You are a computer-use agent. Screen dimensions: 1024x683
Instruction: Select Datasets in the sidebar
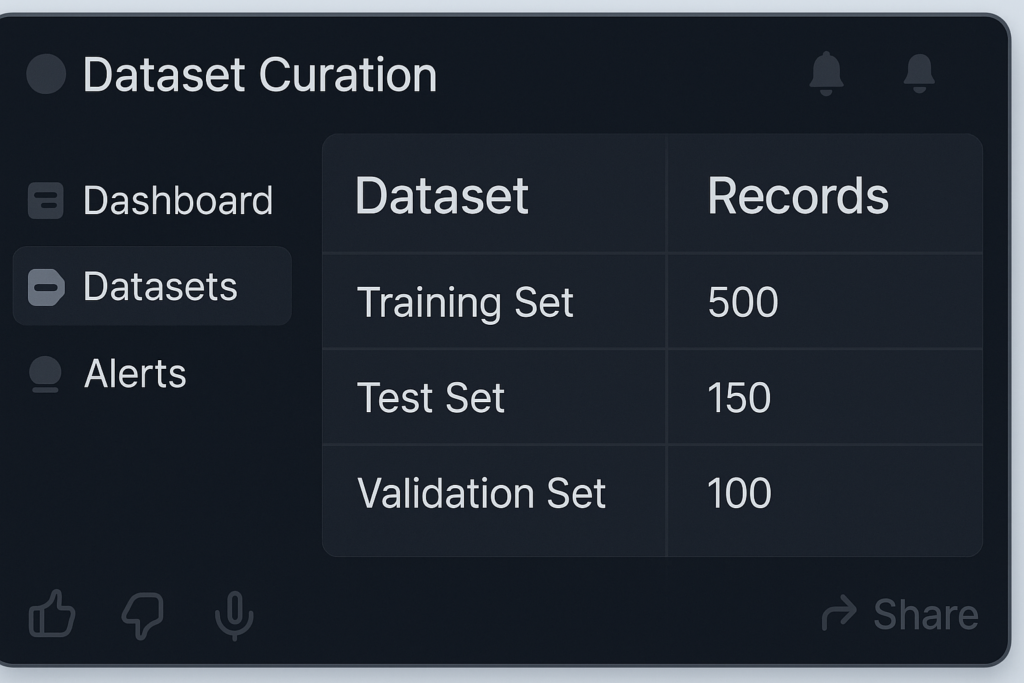click(x=160, y=287)
